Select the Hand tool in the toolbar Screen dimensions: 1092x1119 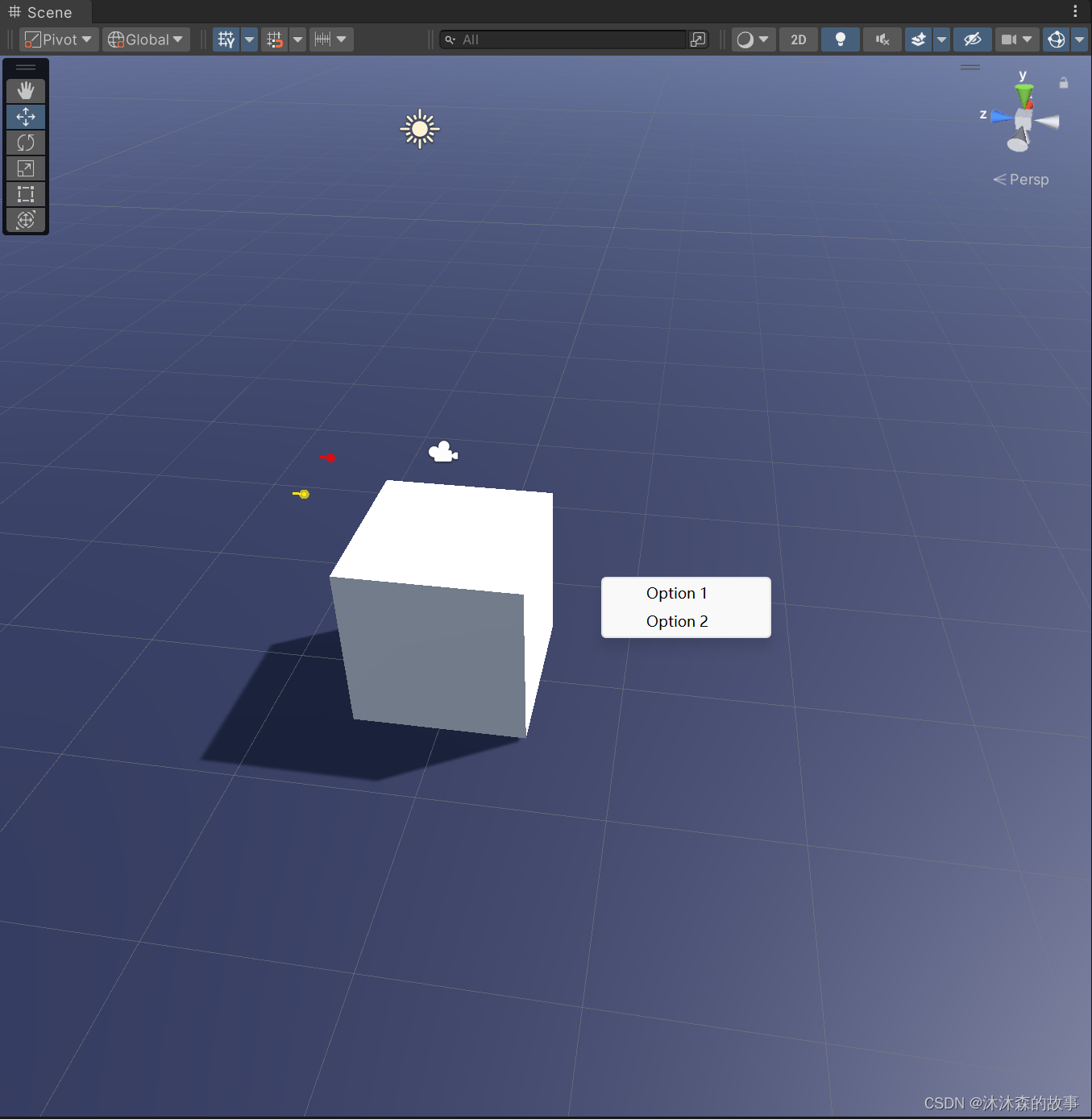pos(26,90)
